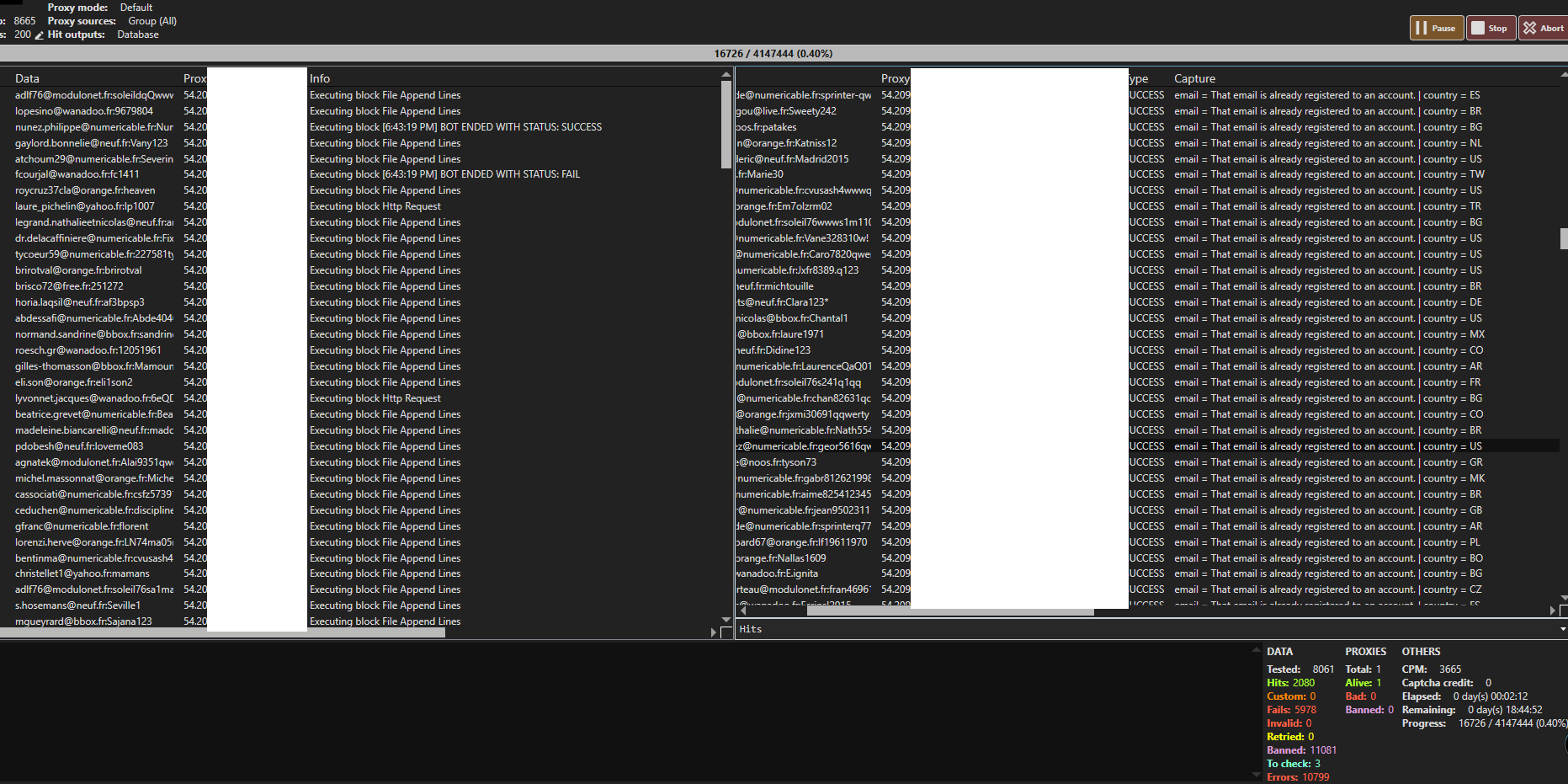Click the hits list vertical scrollbar thumb
The width and height of the screenshot is (1568, 784).
click(x=1564, y=238)
